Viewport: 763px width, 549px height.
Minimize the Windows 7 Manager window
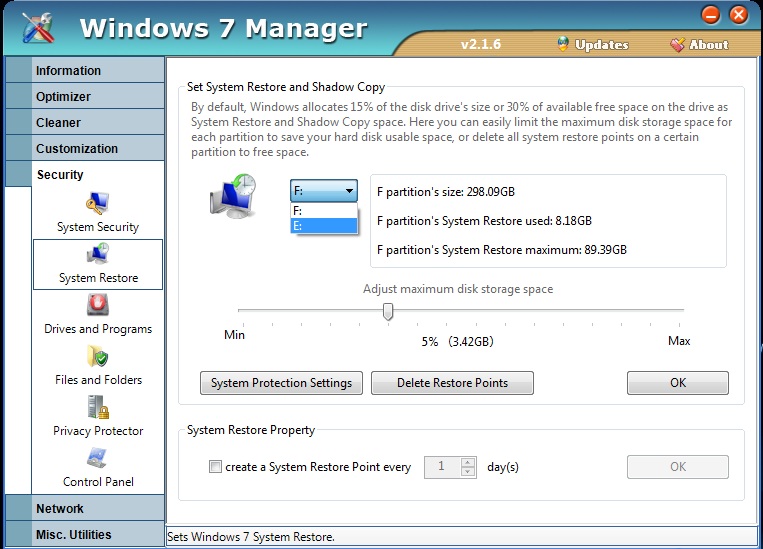coord(710,15)
